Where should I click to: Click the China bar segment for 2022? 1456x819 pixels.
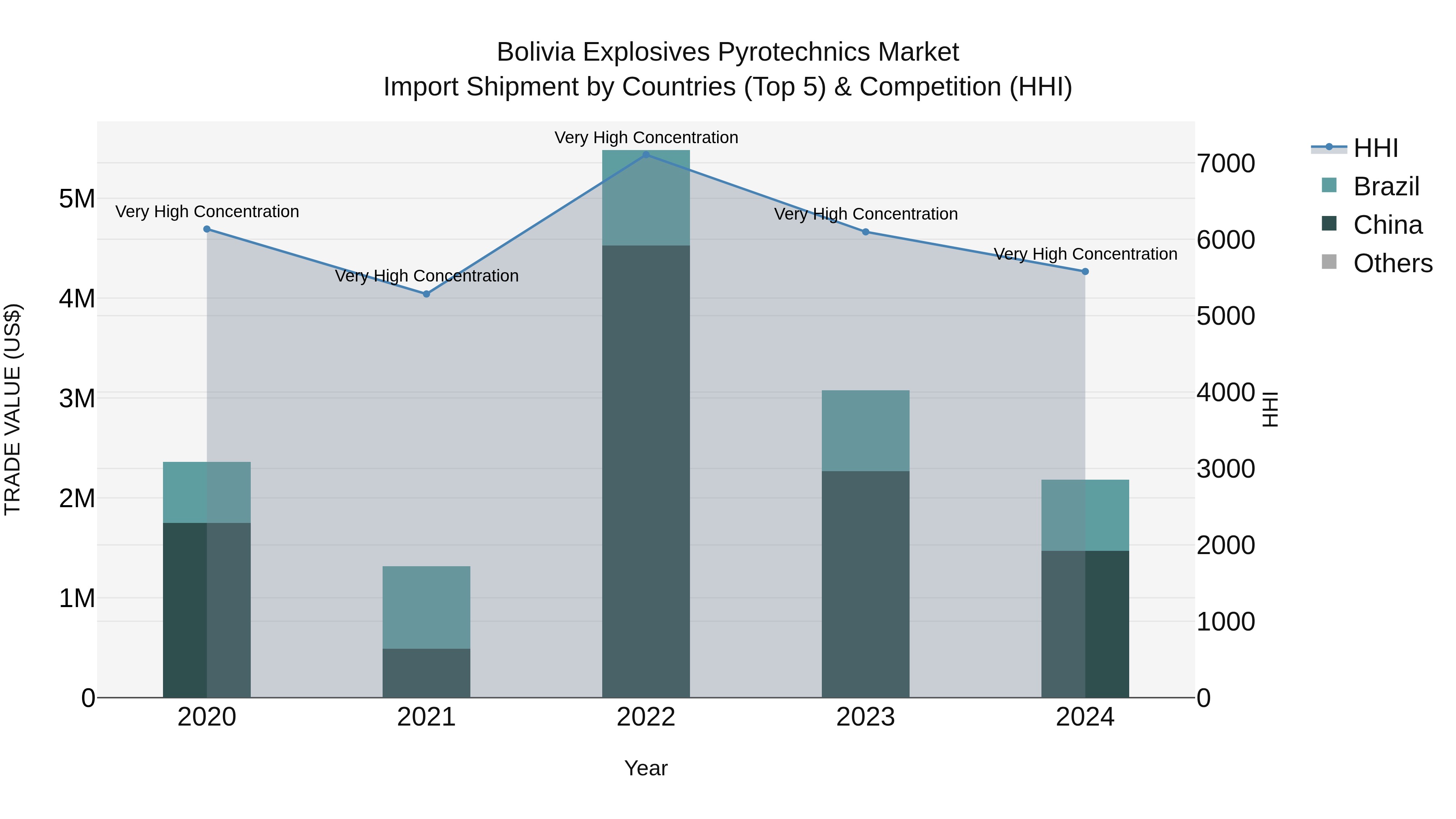(x=646, y=472)
